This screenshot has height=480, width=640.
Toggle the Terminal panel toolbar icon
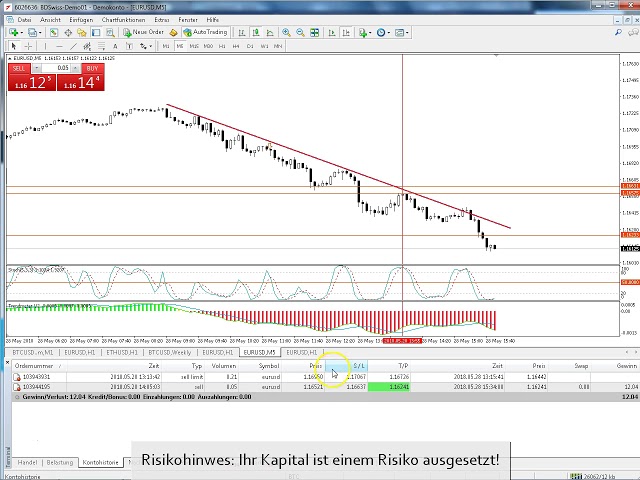[96, 32]
